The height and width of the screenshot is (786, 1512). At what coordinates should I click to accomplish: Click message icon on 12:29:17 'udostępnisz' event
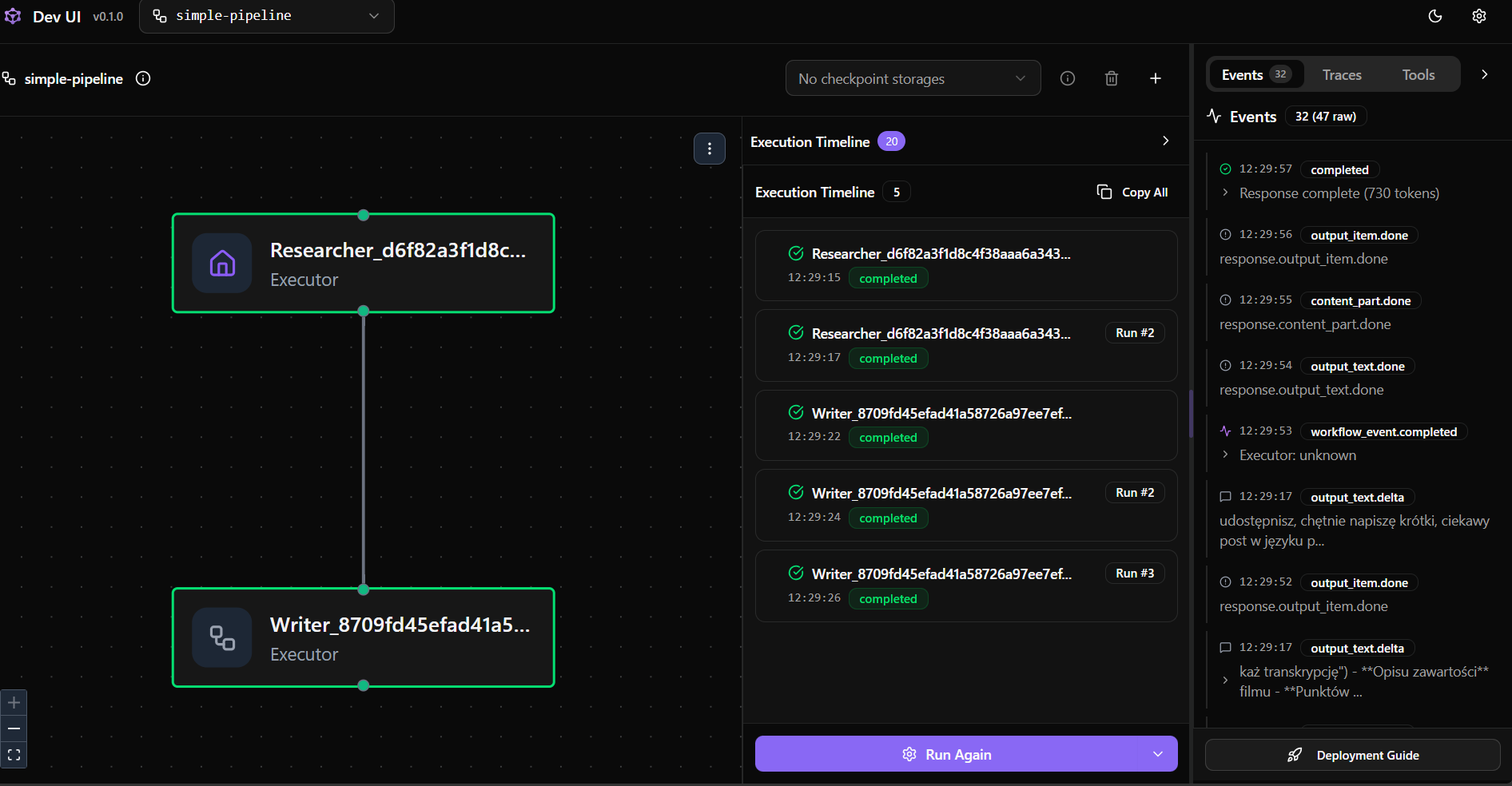[1225, 496]
